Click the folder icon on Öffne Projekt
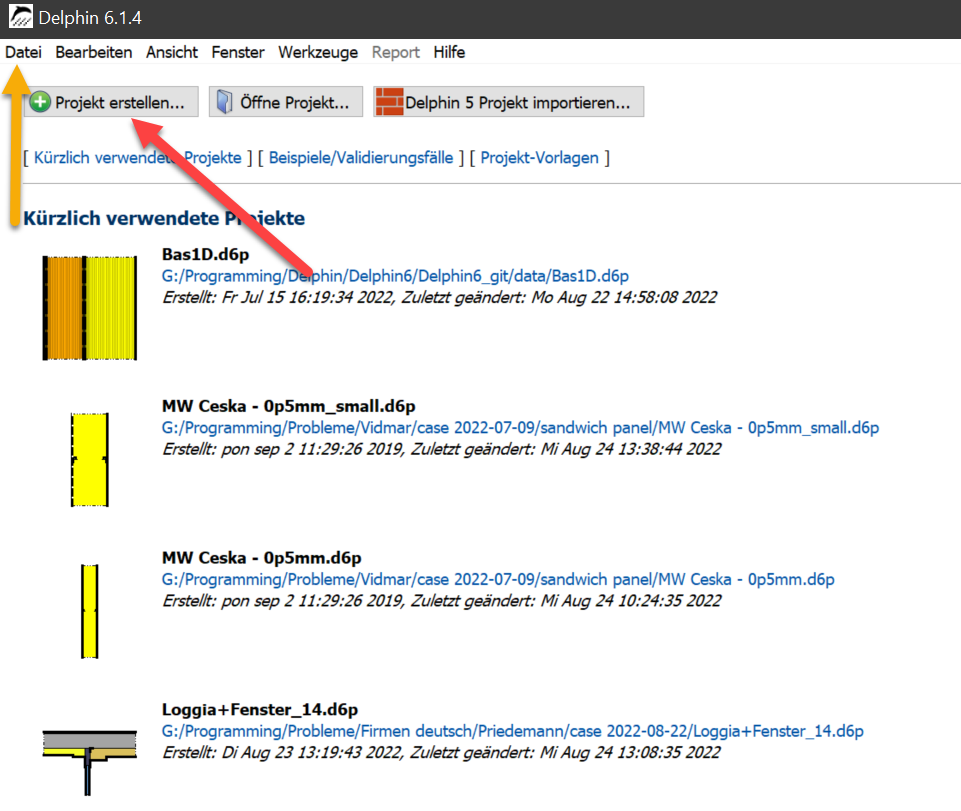Image resolution: width=961 pixels, height=811 pixels. tap(225, 102)
